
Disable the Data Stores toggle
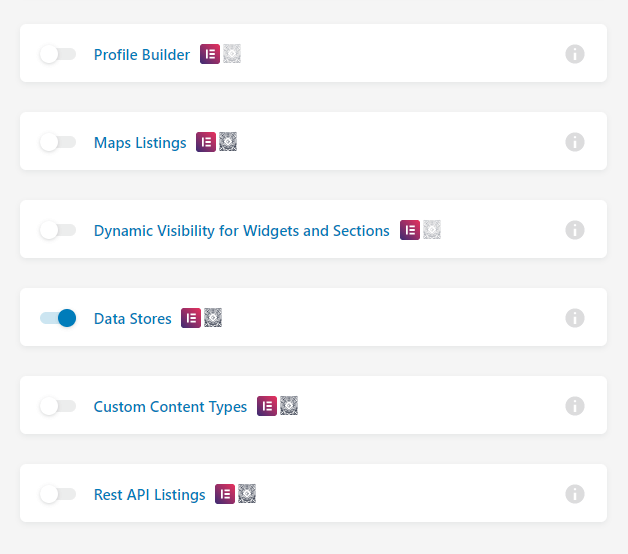click(58, 318)
